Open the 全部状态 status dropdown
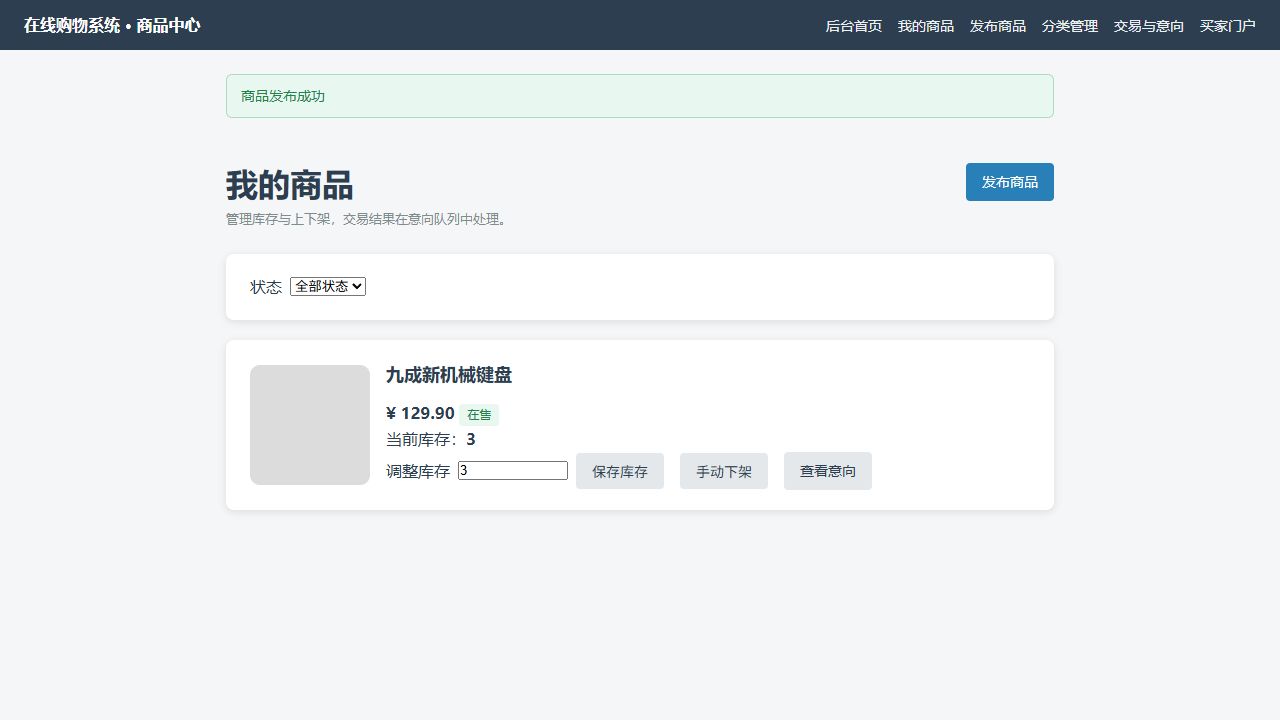This screenshot has height=720, width=1280. 328,286
